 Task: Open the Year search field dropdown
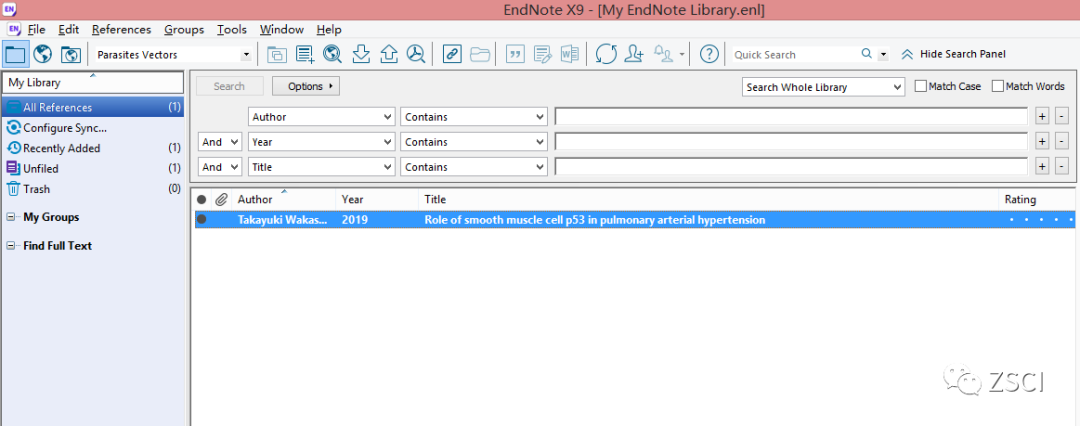click(x=321, y=142)
